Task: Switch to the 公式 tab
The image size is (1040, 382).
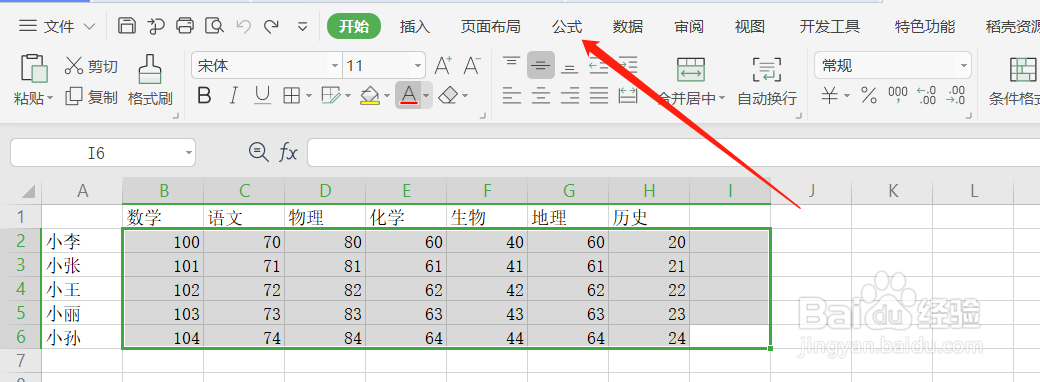Action: (567, 27)
